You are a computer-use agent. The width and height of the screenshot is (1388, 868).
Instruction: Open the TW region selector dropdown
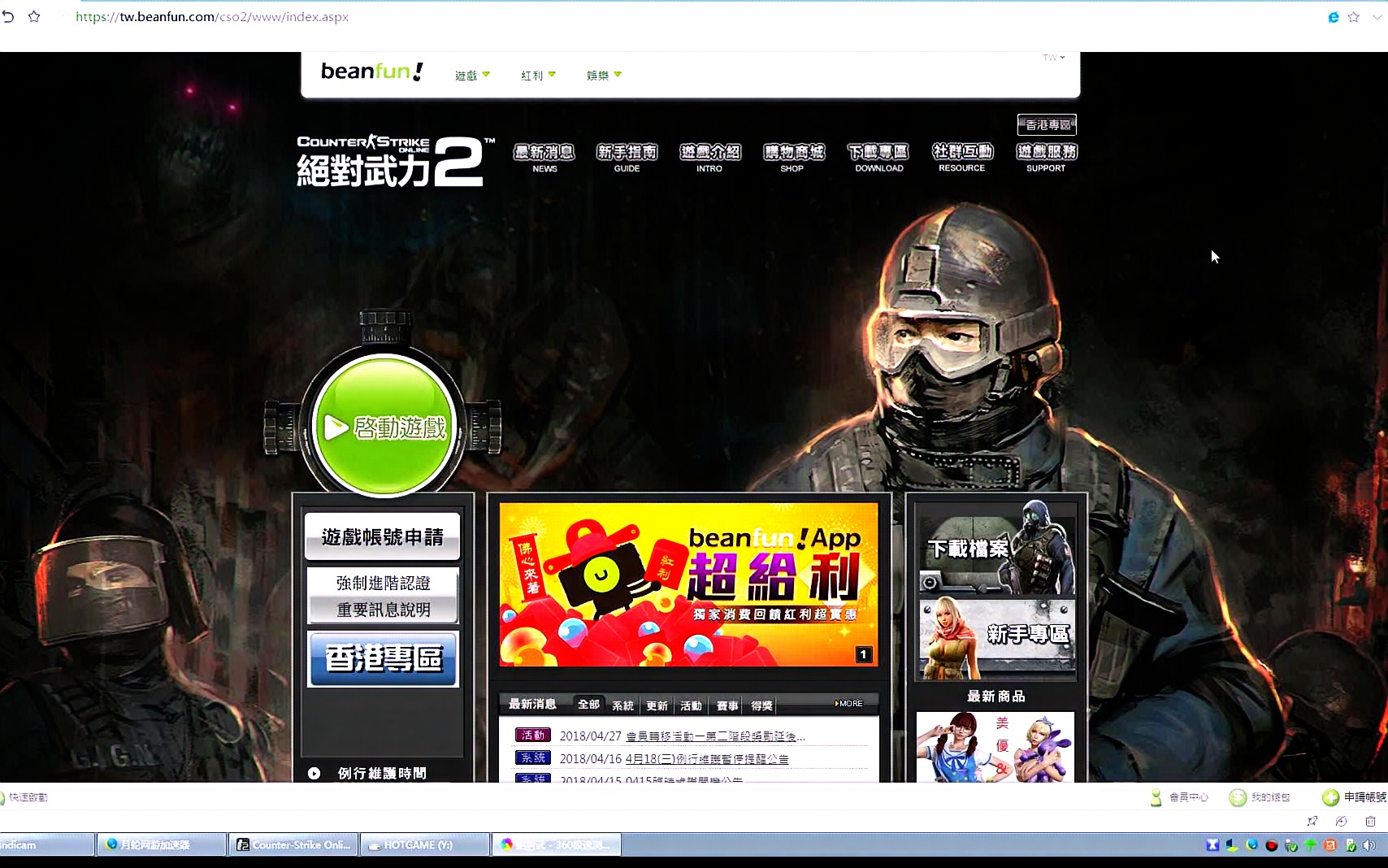tap(1054, 58)
